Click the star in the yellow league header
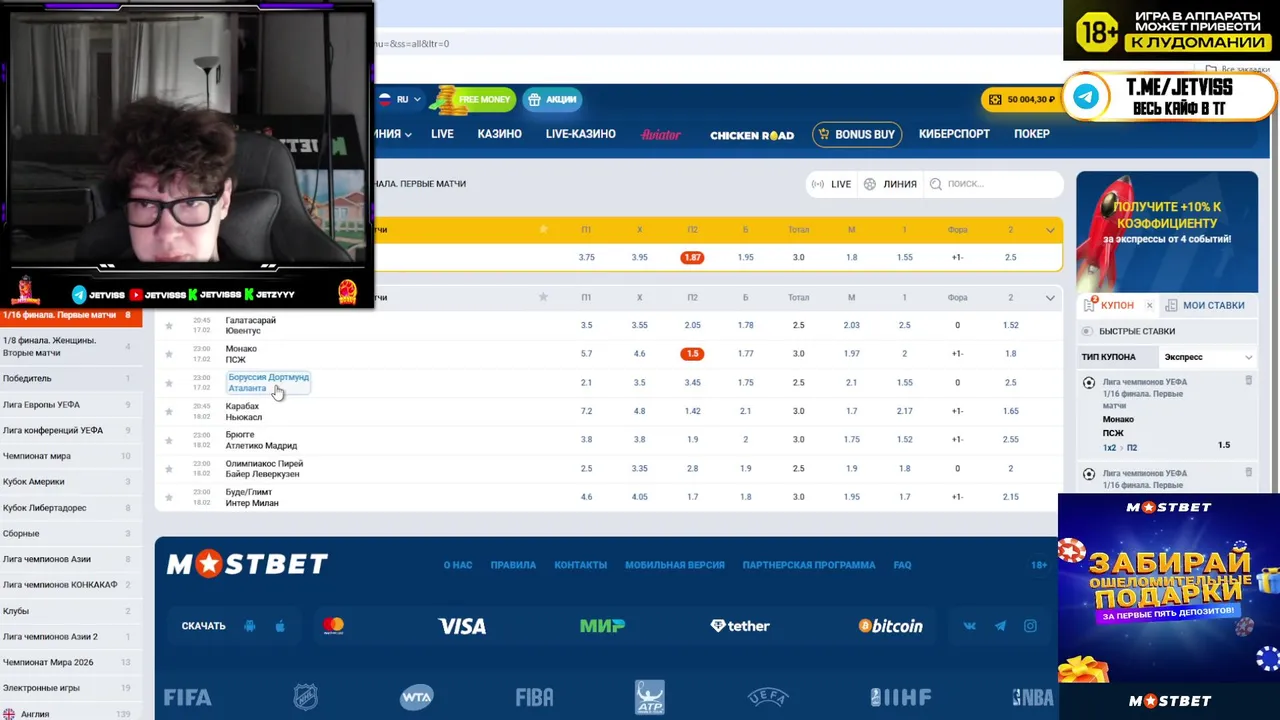1280x720 pixels. click(543, 230)
